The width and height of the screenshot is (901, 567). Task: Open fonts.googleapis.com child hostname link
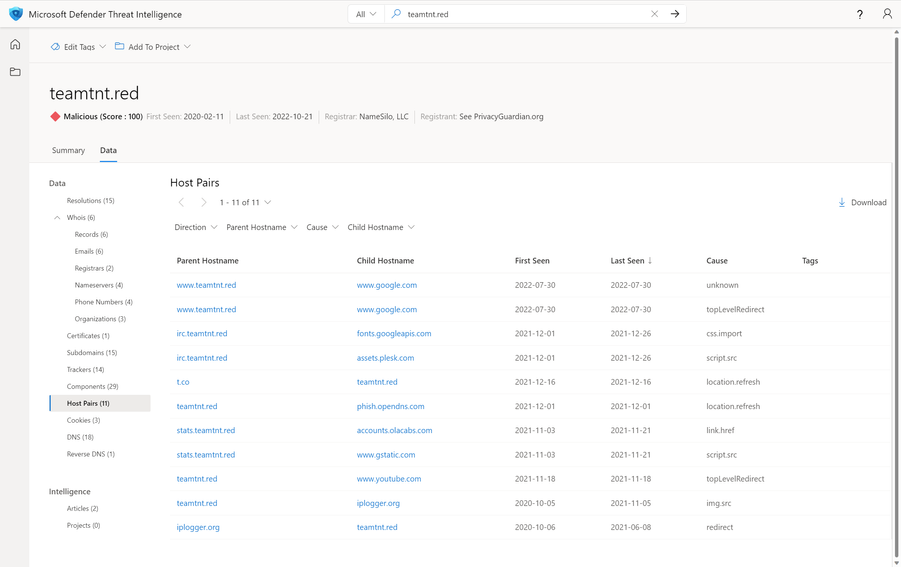point(394,333)
